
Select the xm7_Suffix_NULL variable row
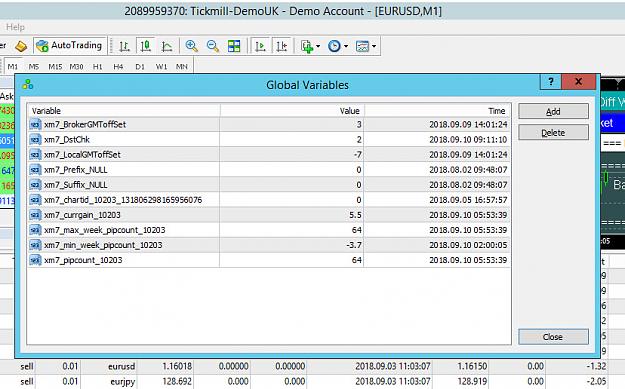[269, 185]
